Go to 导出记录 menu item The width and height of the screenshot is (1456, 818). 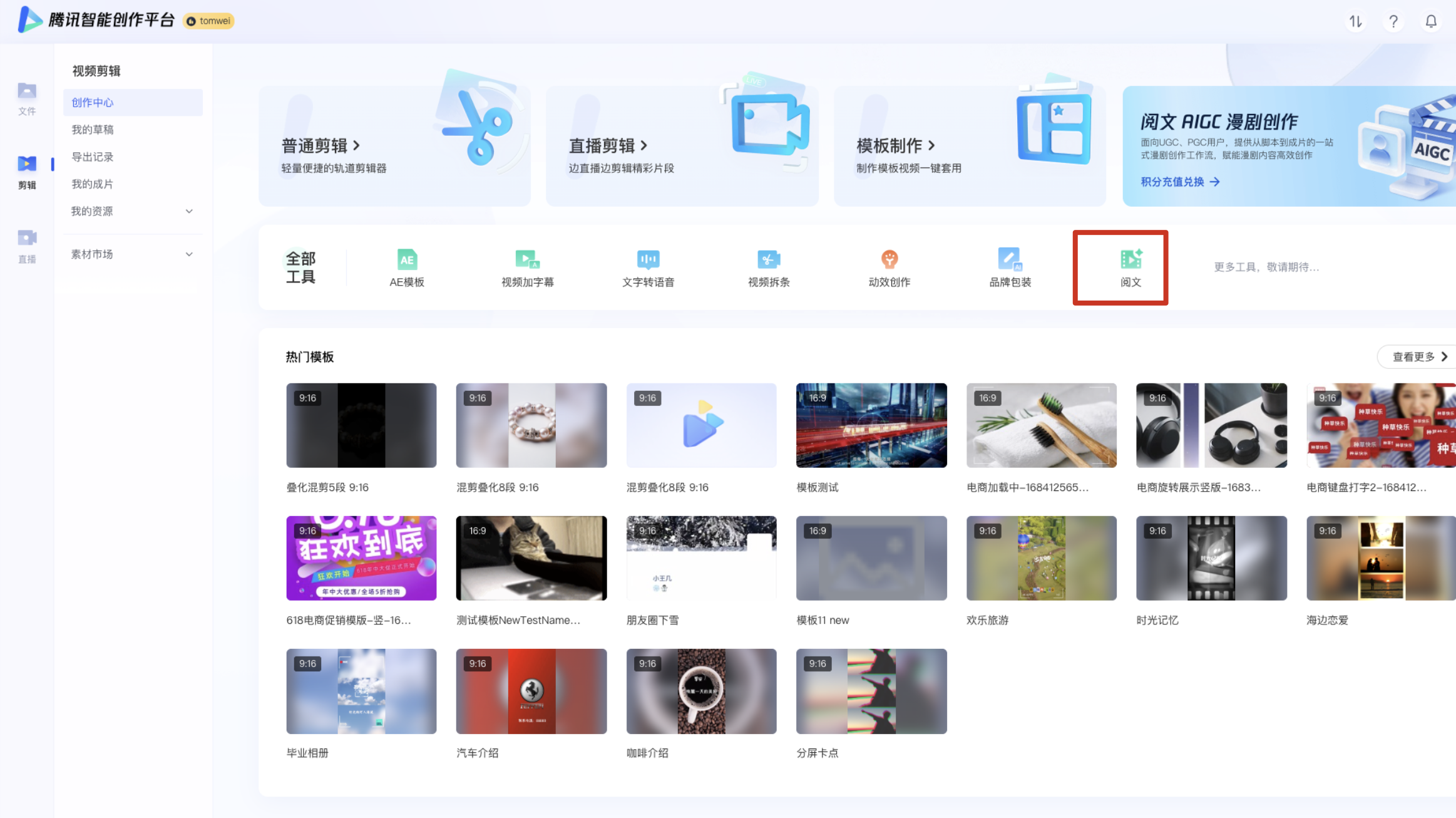click(x=93, y=157)
